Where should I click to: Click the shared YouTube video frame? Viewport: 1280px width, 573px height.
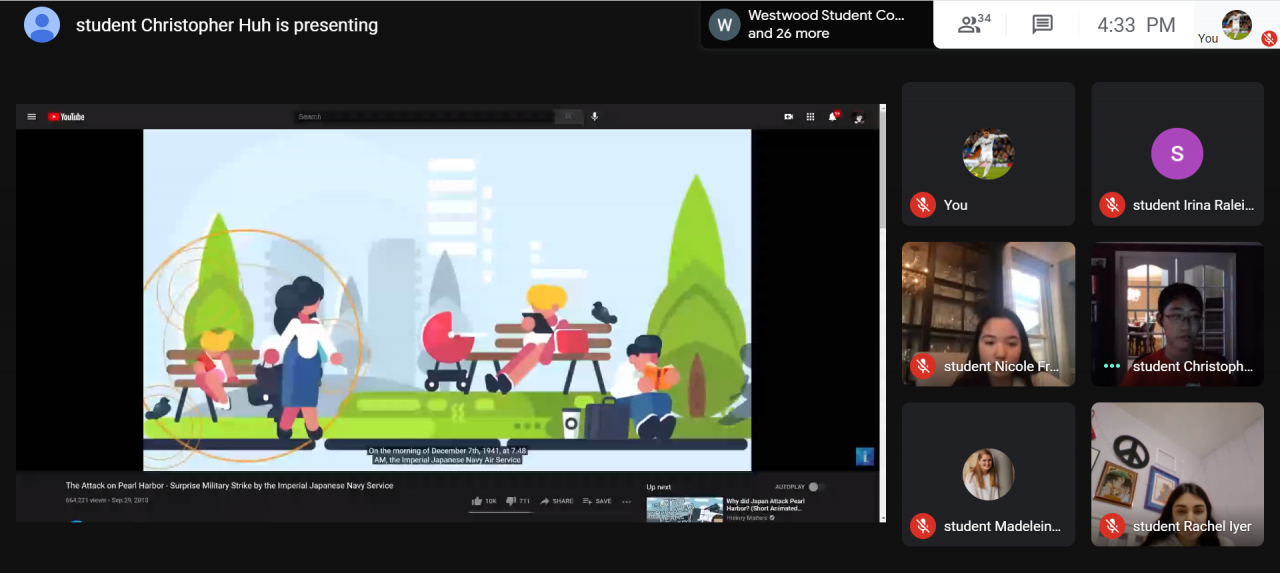click(x=447, y=299)
